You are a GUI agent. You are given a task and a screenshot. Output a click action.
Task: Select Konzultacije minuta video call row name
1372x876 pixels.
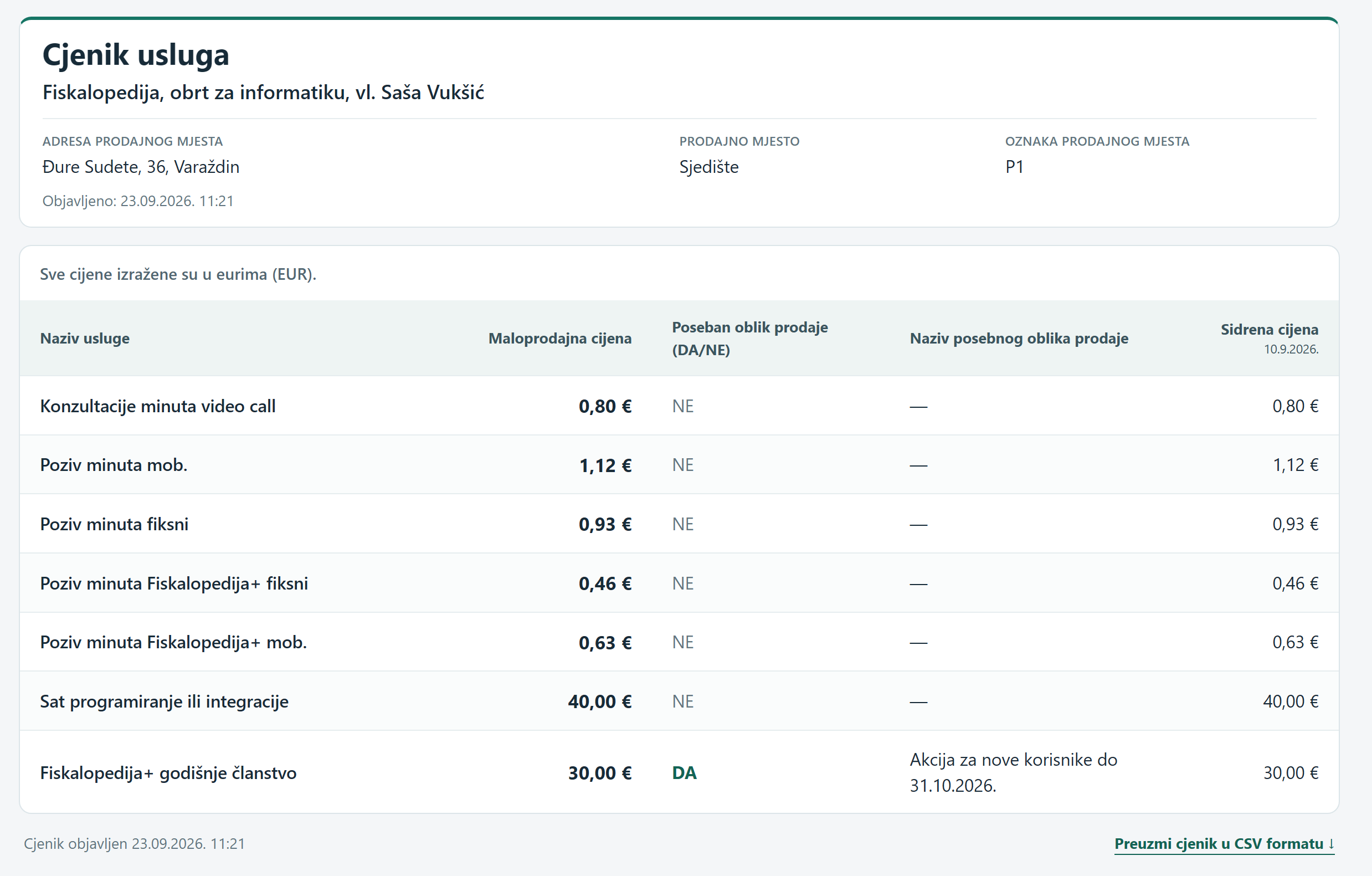coord(158,406)
